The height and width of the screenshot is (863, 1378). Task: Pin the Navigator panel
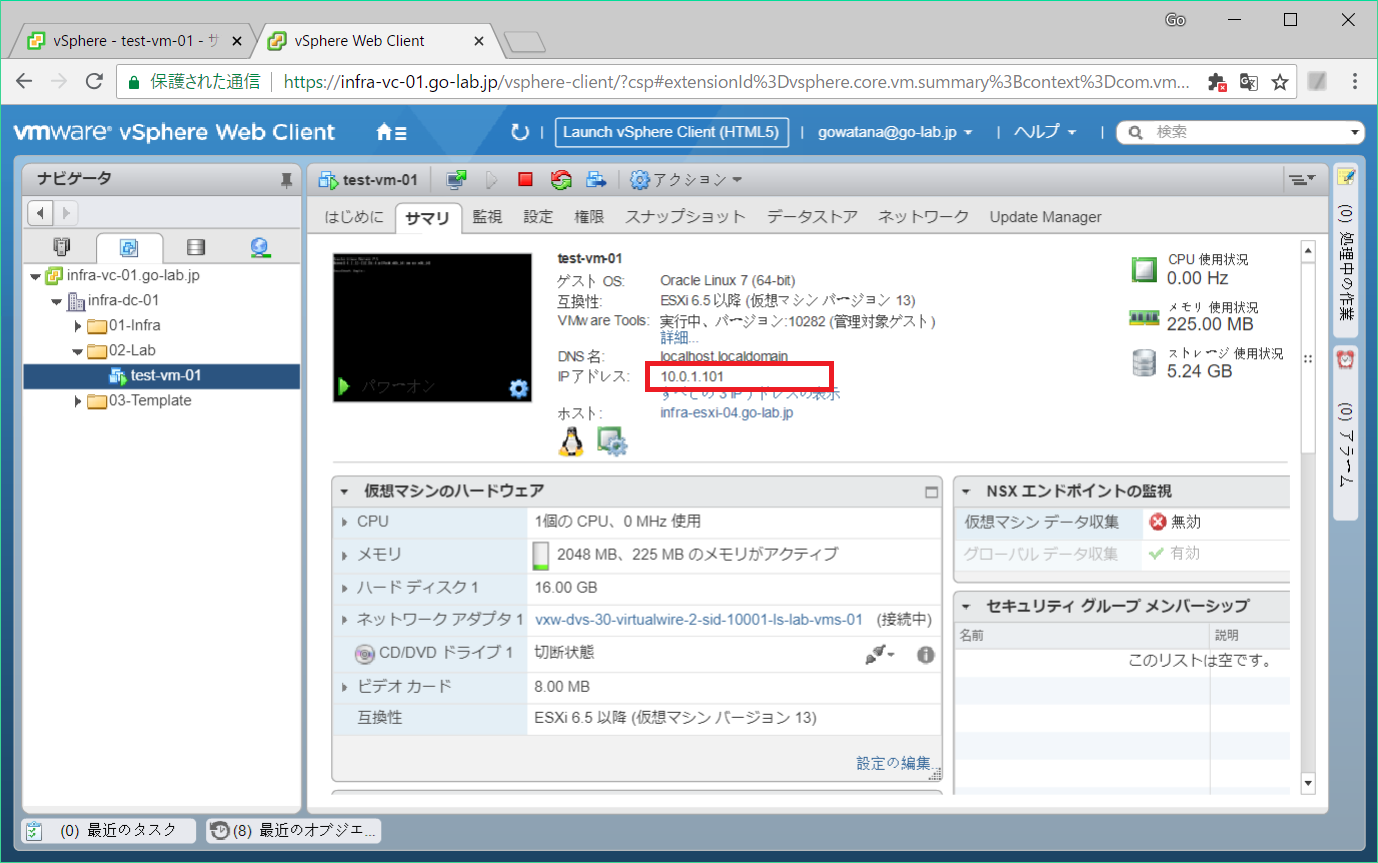286,180
